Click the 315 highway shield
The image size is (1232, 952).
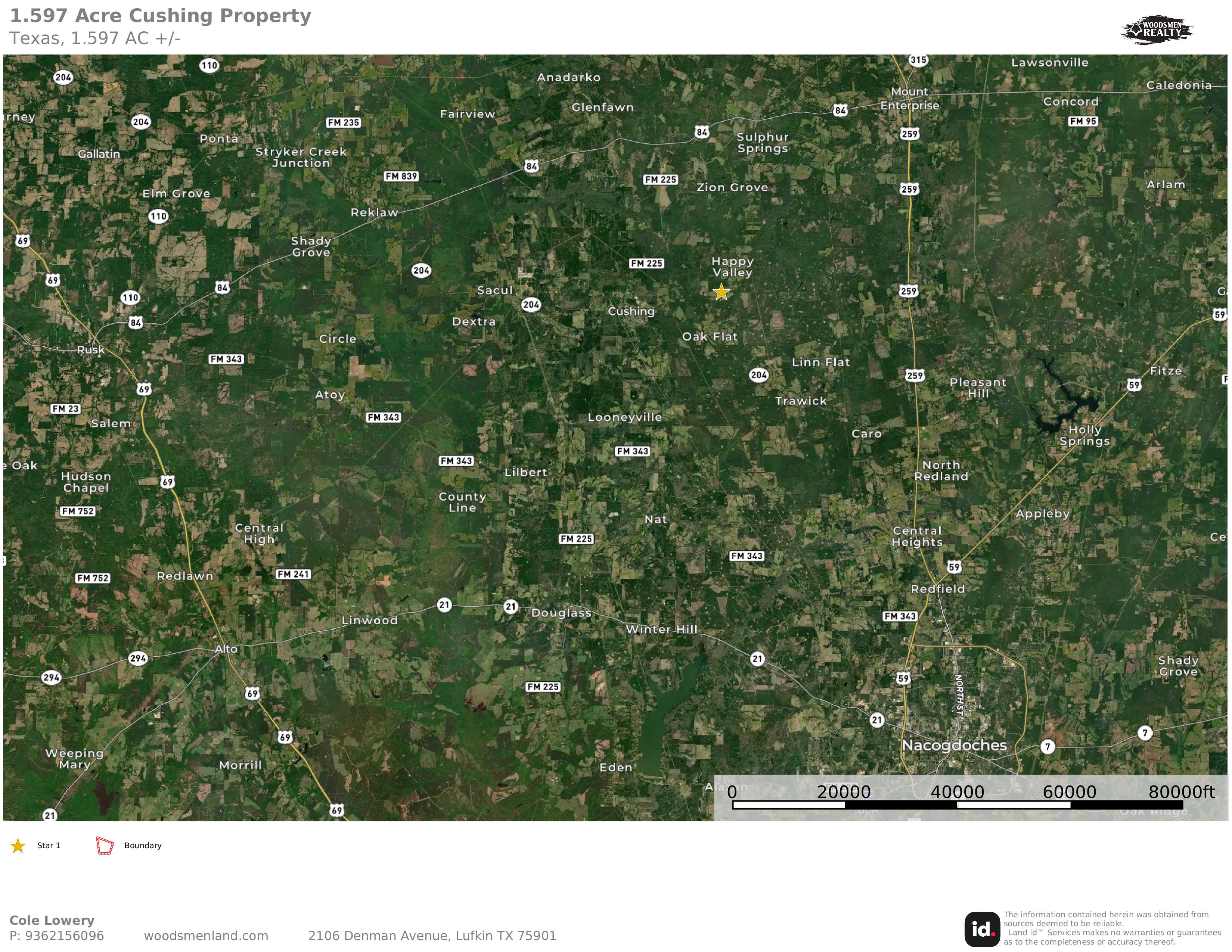pyautogui.click(x=918, y=60)
